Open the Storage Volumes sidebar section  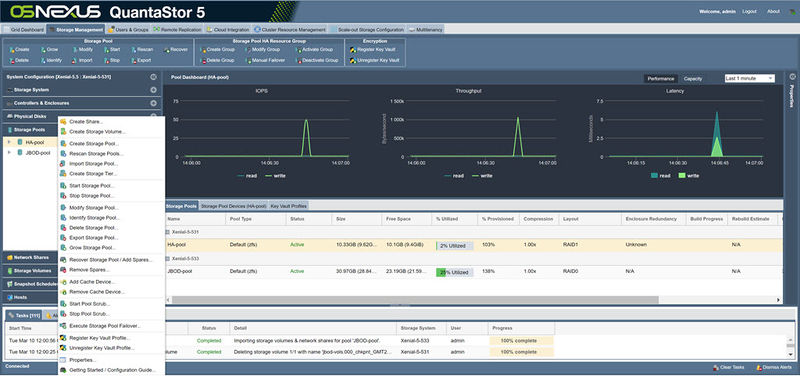pos(31,271)
